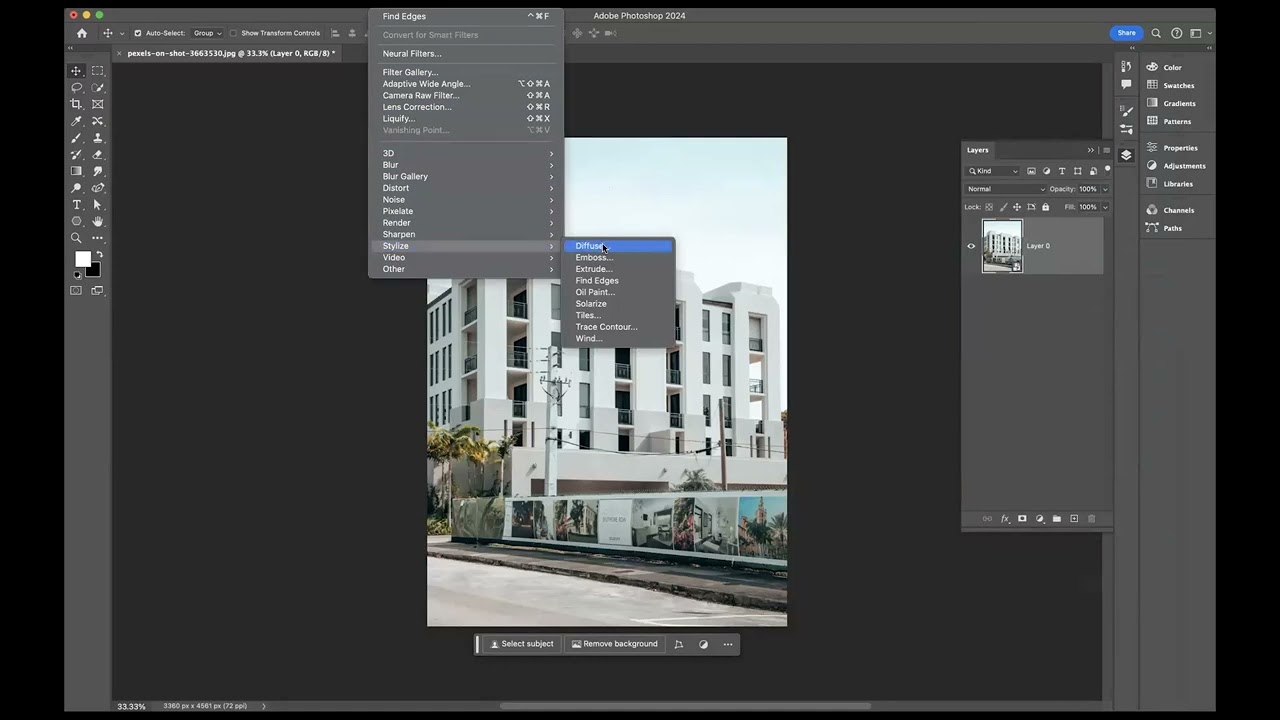Toggle Auto-Select checkbox
This screenshot has height=720, width=1280.
tap(138, 33)
